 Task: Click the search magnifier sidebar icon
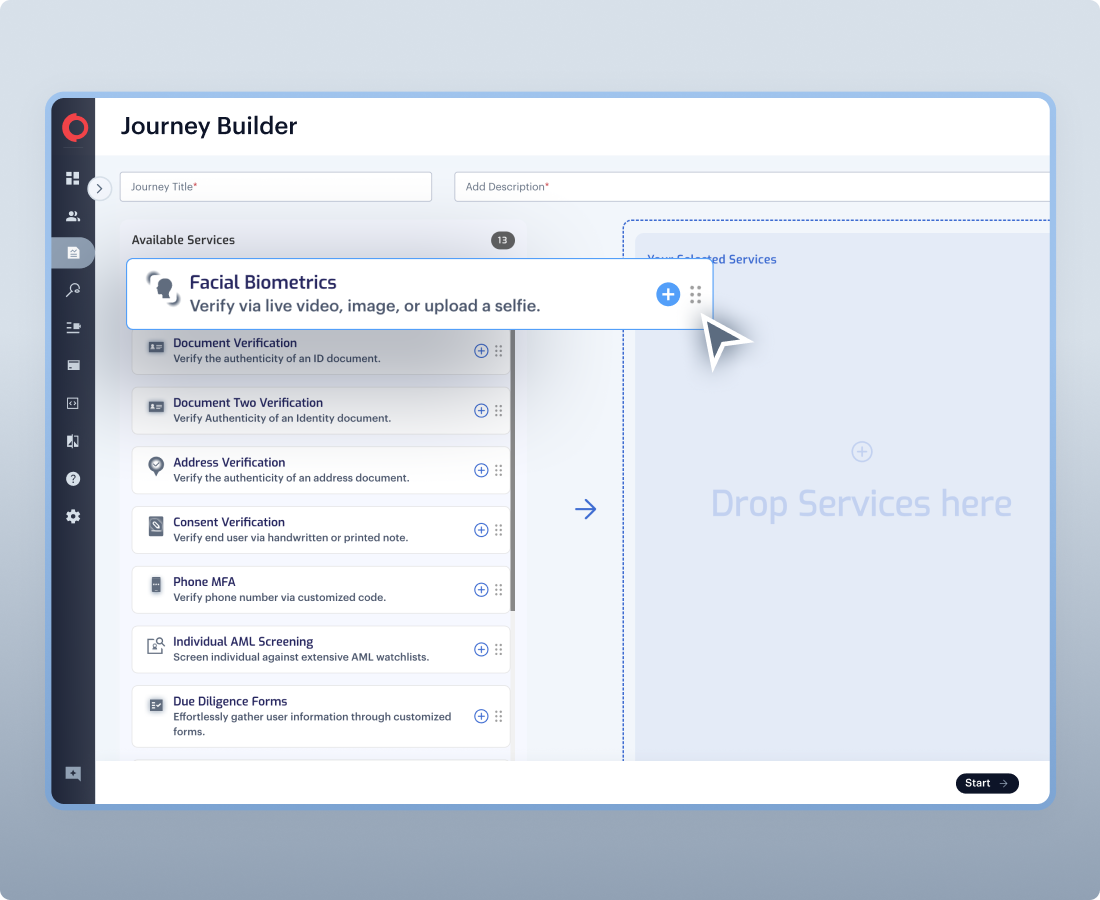pyautogui.click(x=73, y=290)
